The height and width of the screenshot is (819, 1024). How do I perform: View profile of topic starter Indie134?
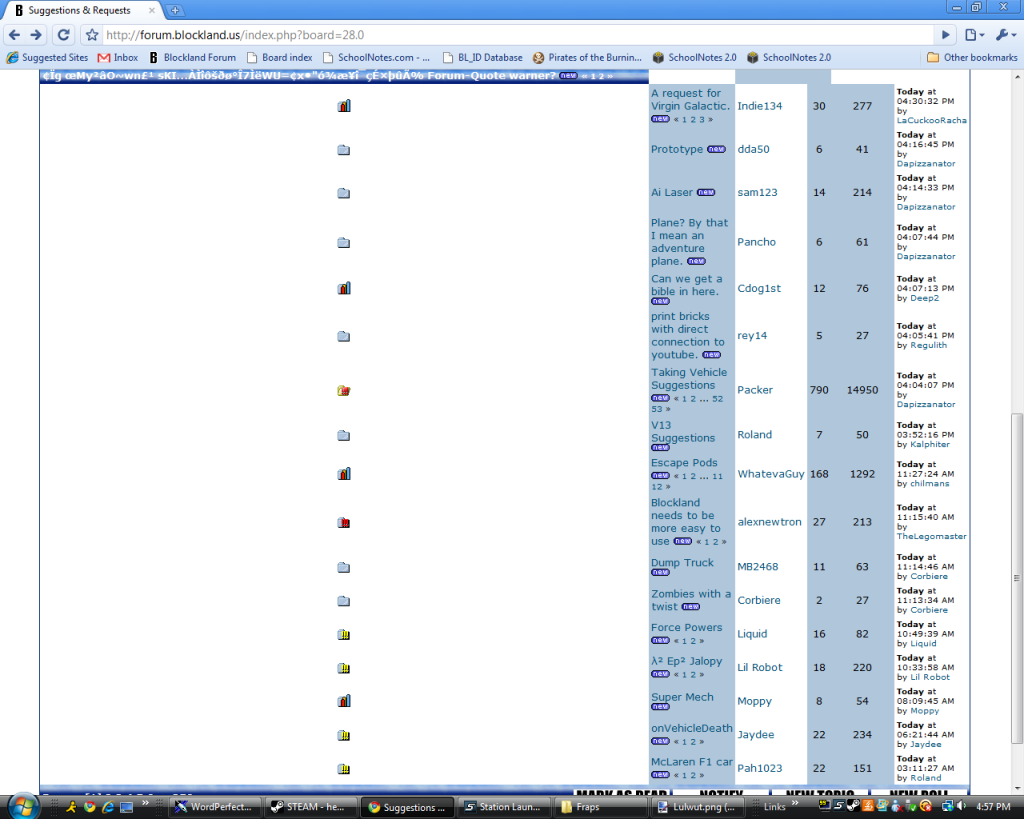point(760,106)
